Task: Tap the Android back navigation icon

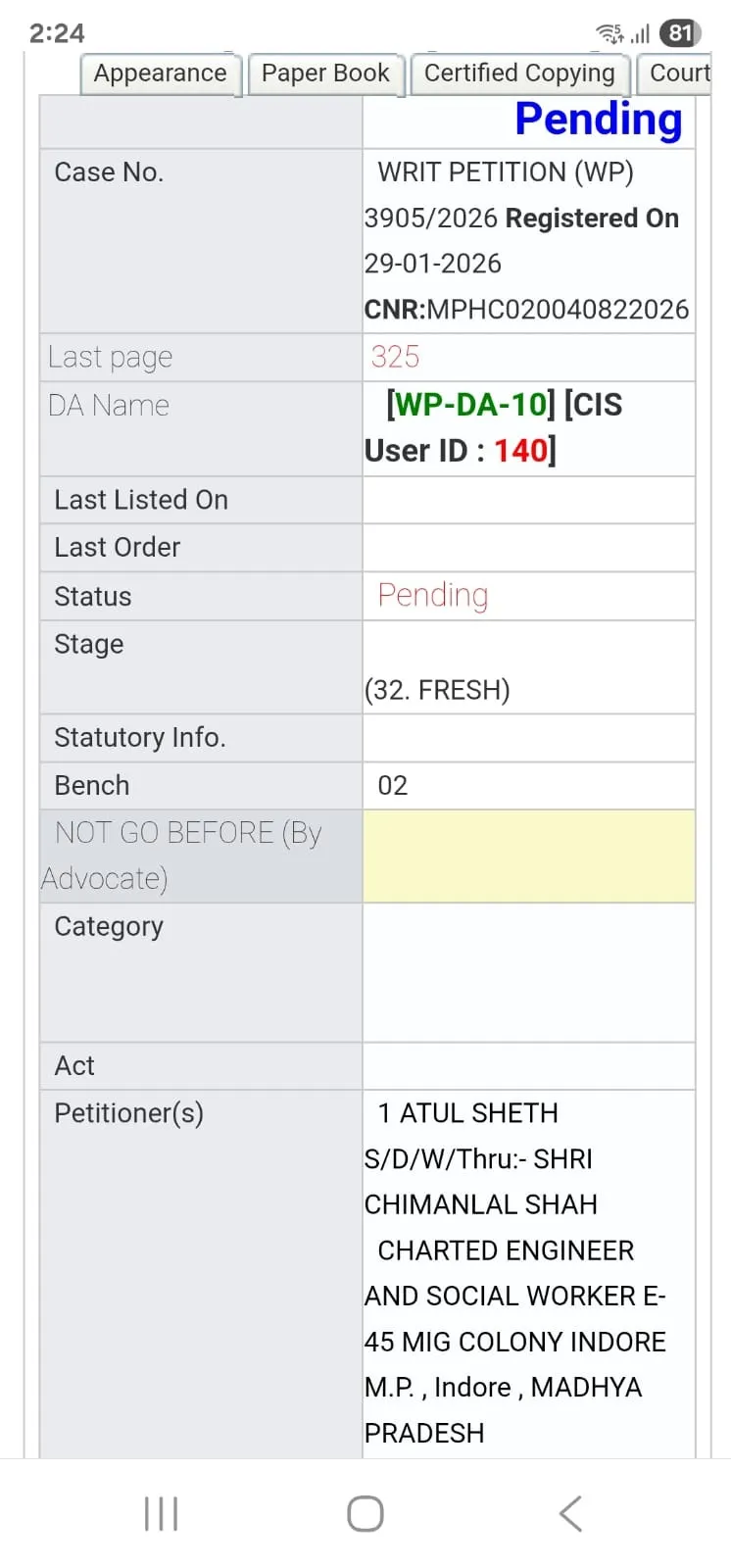Action: [571, 1513]
